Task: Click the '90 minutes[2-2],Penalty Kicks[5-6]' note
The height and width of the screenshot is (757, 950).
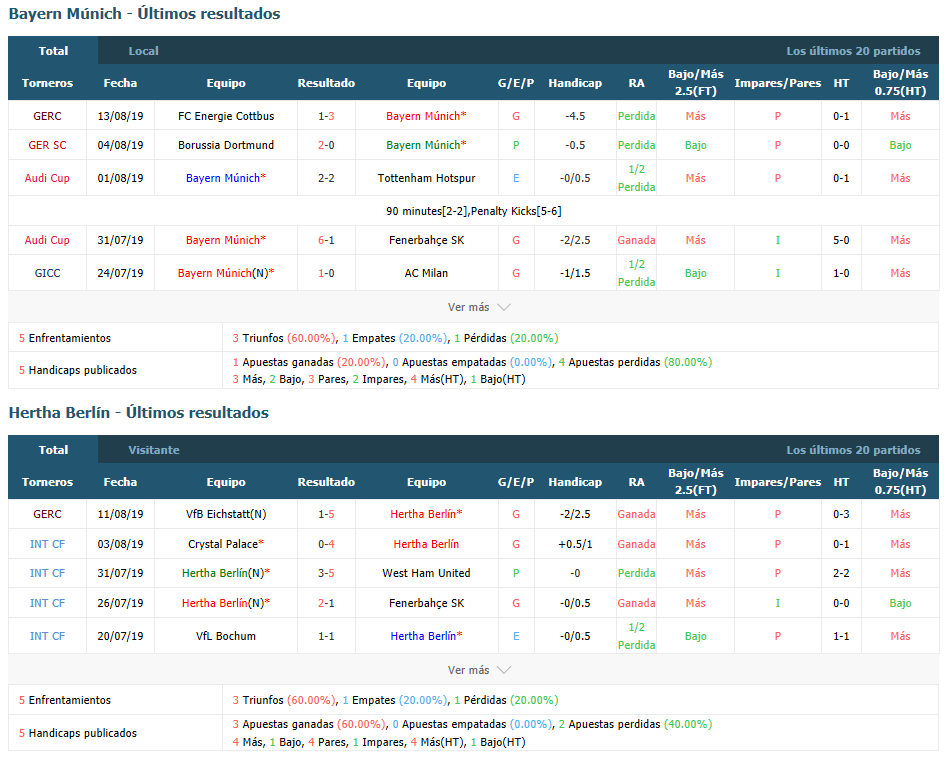Action: point(474,211)
